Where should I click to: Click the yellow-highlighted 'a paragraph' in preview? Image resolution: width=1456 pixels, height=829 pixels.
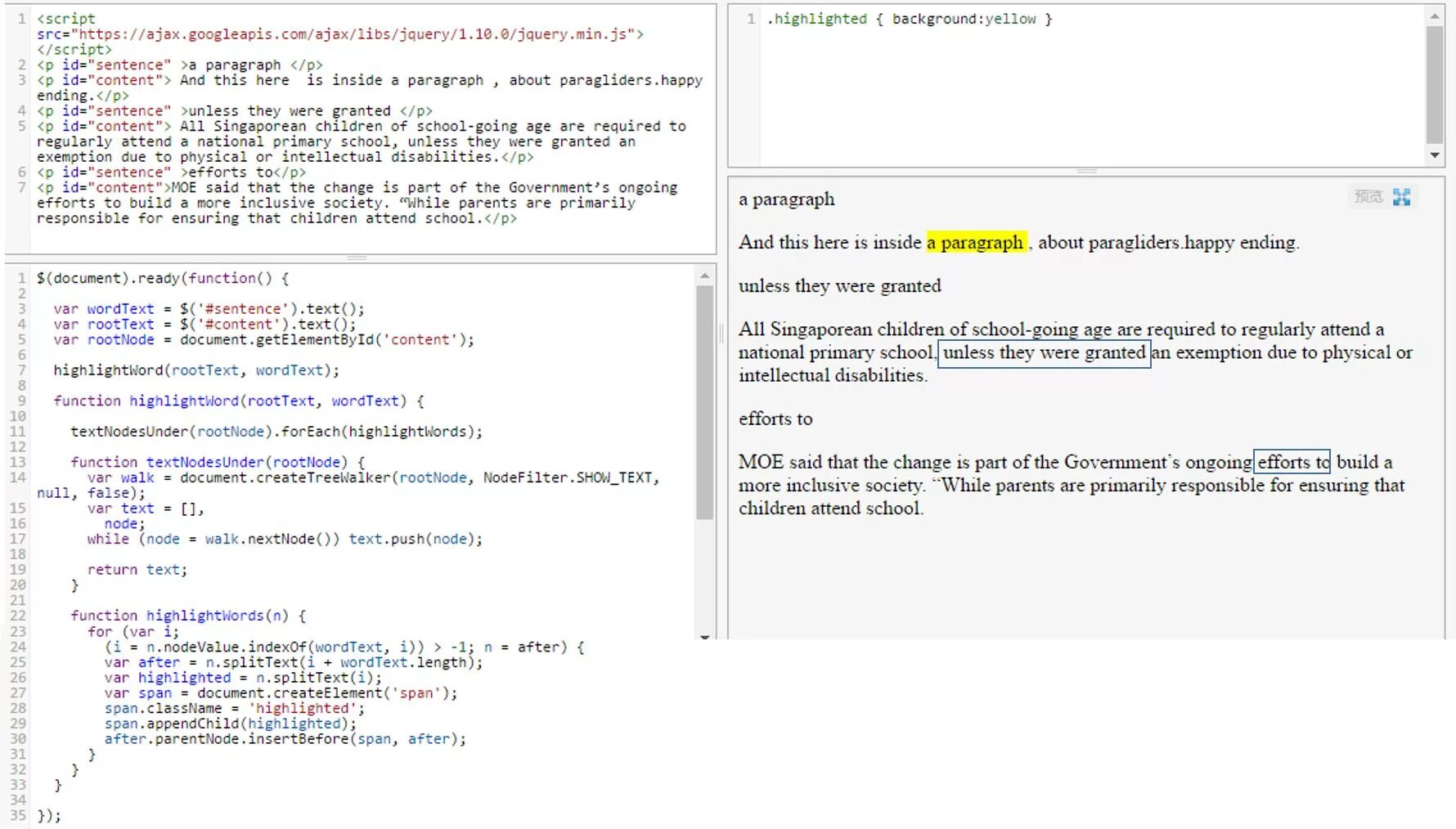pyautogui.click(x=976, y=242)
